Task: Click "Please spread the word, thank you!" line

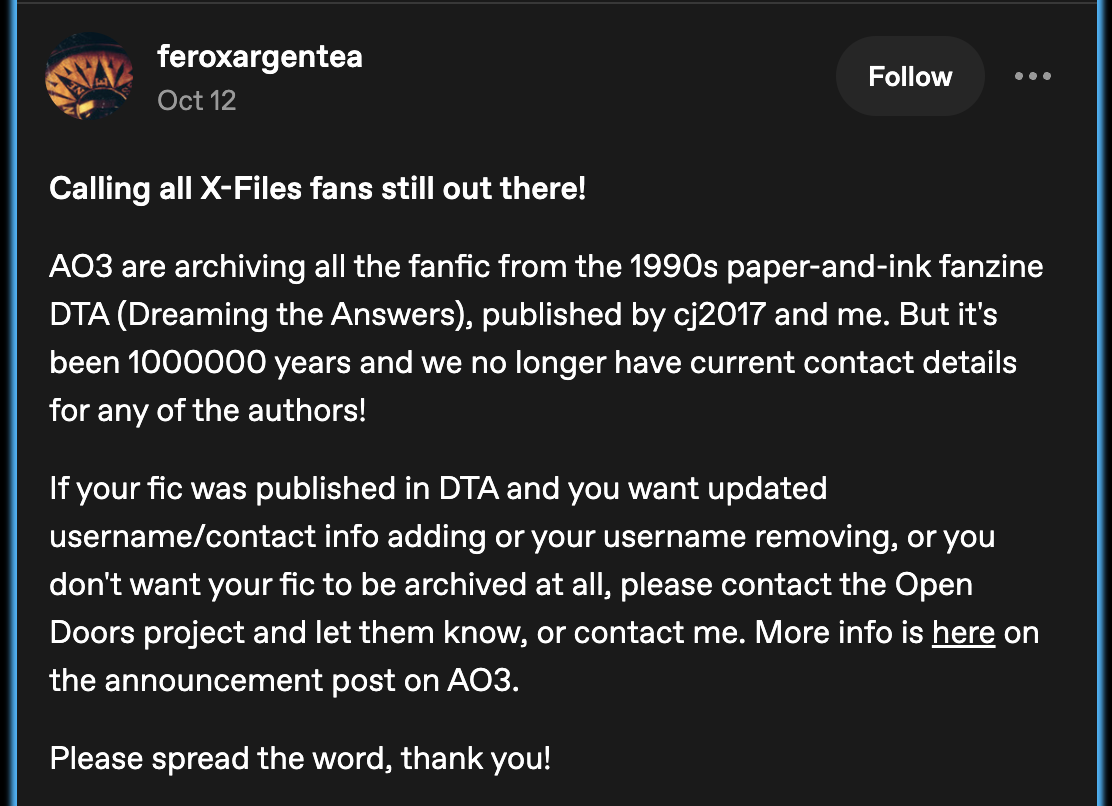Action: pyautogui.click(x=300, y=758)
